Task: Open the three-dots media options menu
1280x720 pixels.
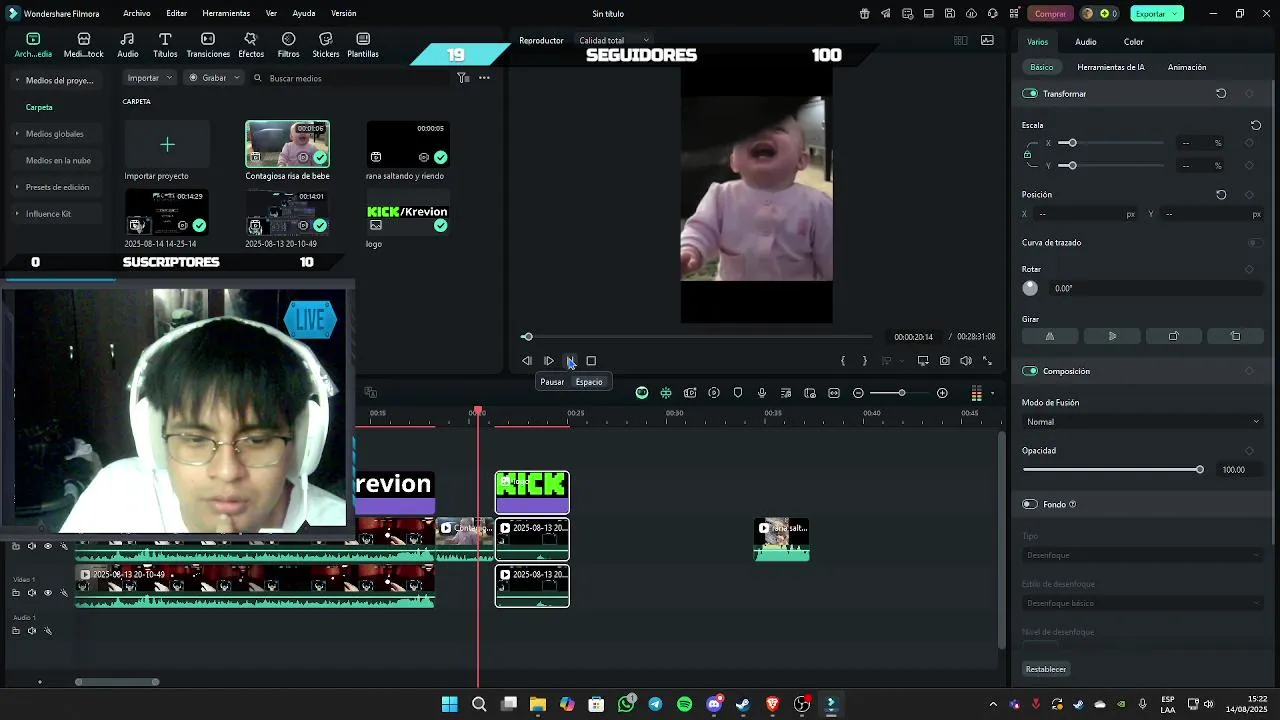Action: [484, 78]
